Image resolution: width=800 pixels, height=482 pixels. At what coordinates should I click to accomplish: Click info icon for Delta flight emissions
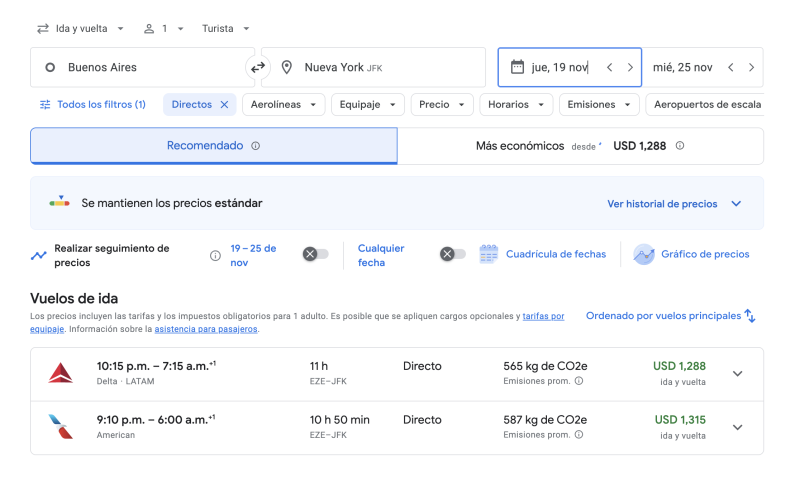pyautogui.click(x=579, y=380)
